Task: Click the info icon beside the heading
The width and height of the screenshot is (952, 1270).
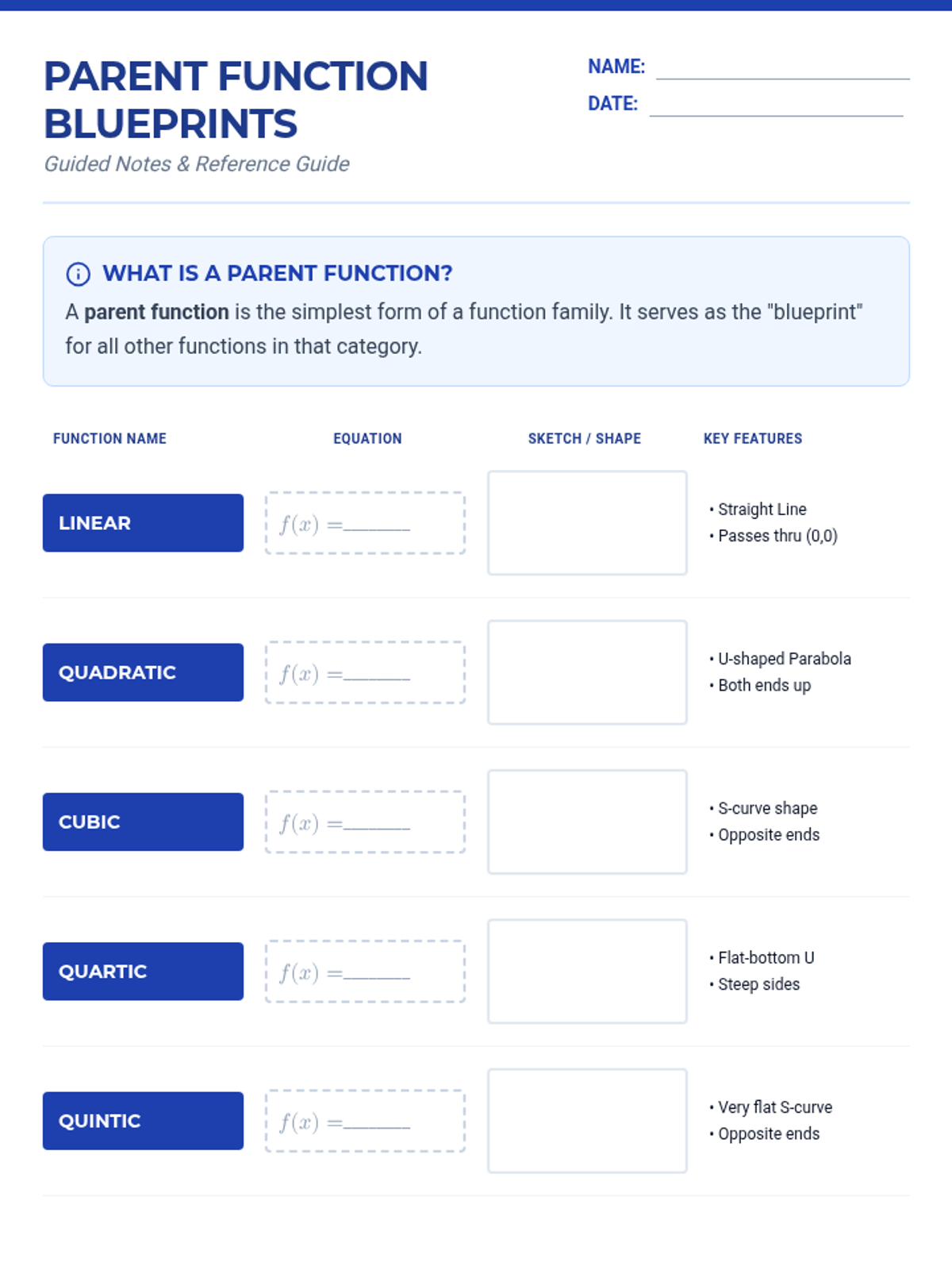Action: coord(78,274)
